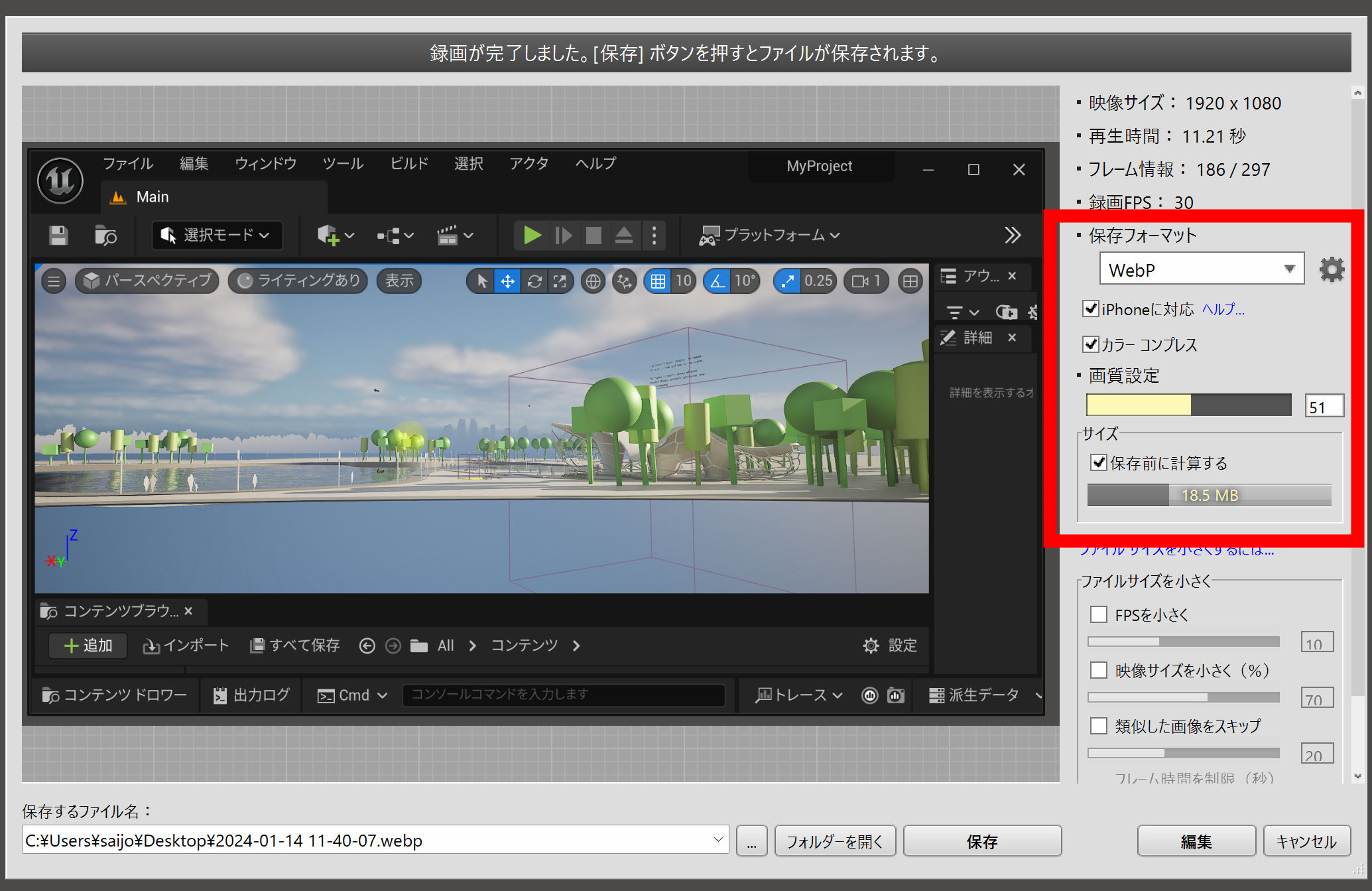This screenshot has width=1372, height=891.
Task: Click the viewport hamburger options icon
Action: 54,281
